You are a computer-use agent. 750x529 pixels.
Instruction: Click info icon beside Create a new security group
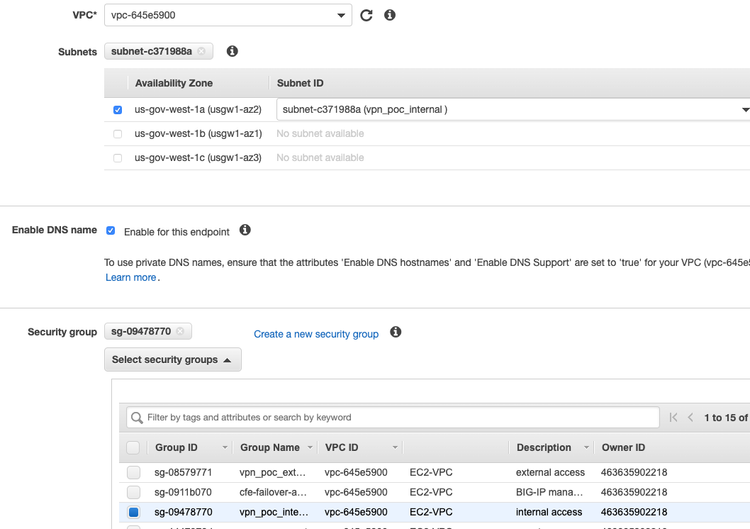395,332
